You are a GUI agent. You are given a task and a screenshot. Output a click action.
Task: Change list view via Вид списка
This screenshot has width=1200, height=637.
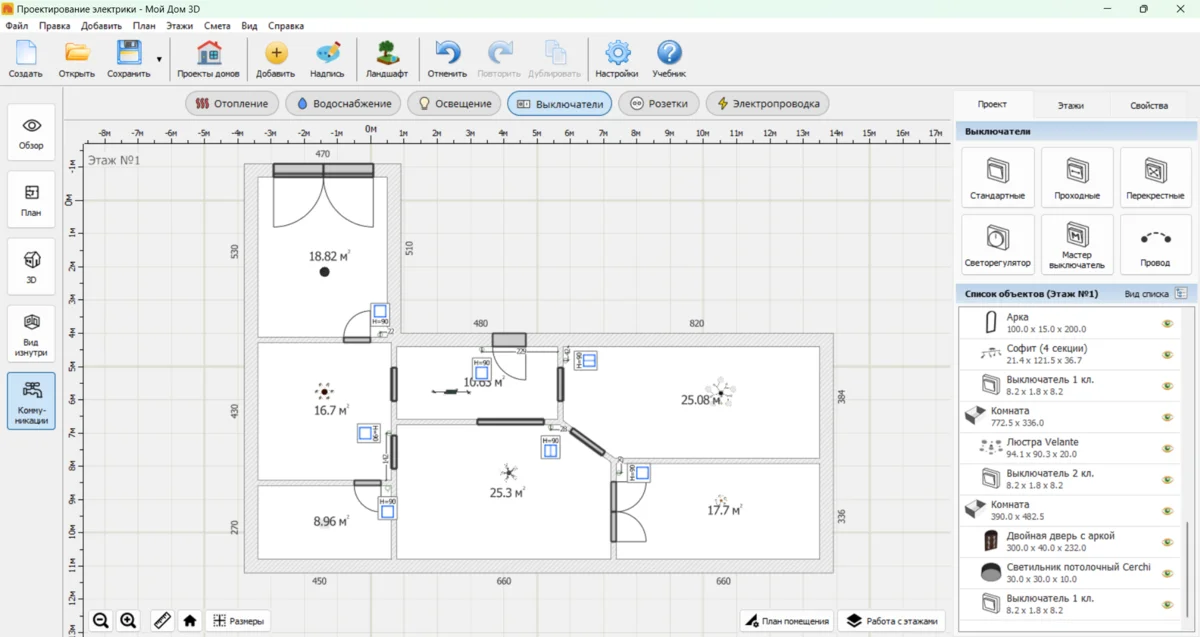(1155, 294)
